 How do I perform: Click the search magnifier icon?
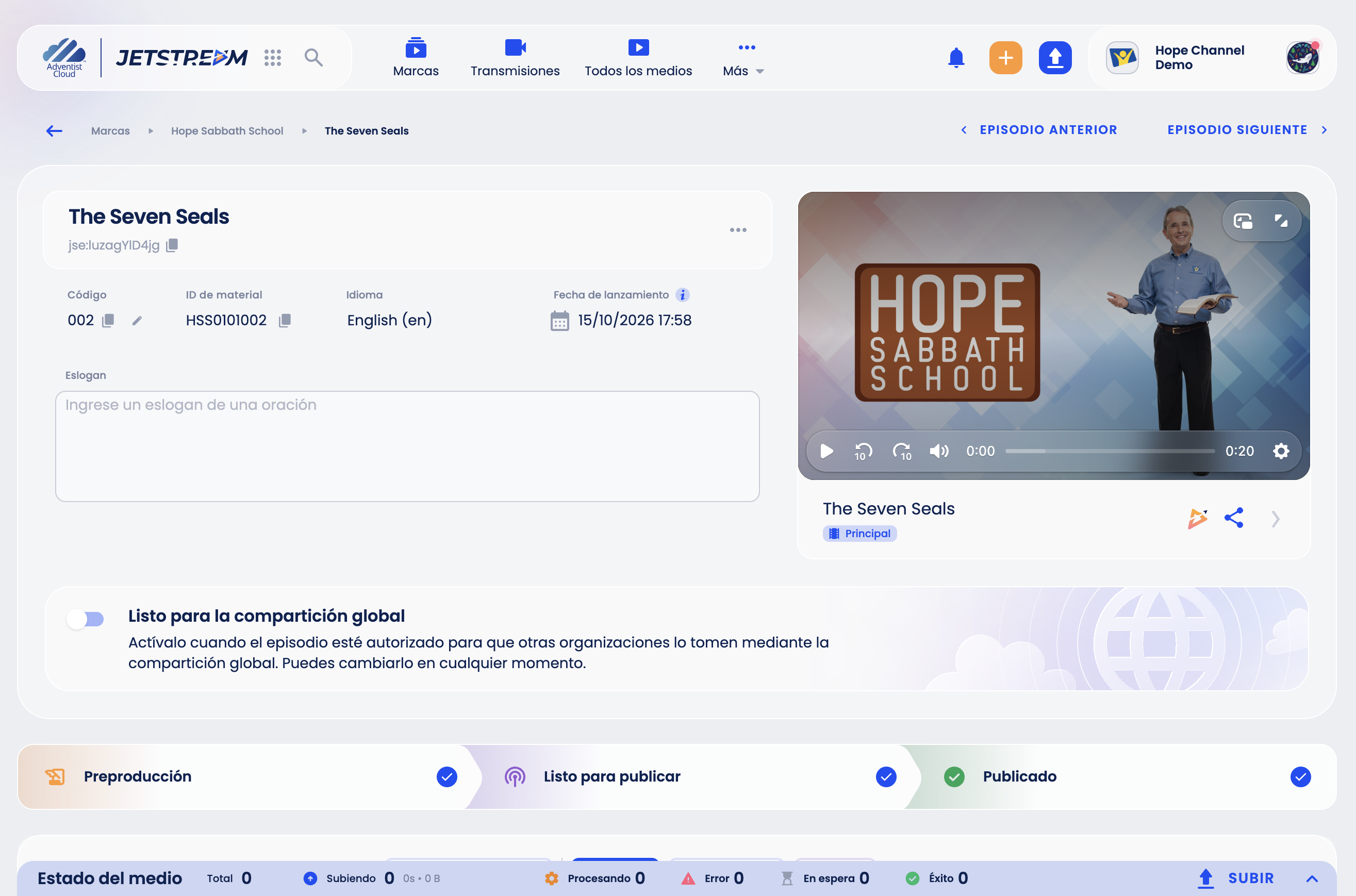[x=313, y=58]
